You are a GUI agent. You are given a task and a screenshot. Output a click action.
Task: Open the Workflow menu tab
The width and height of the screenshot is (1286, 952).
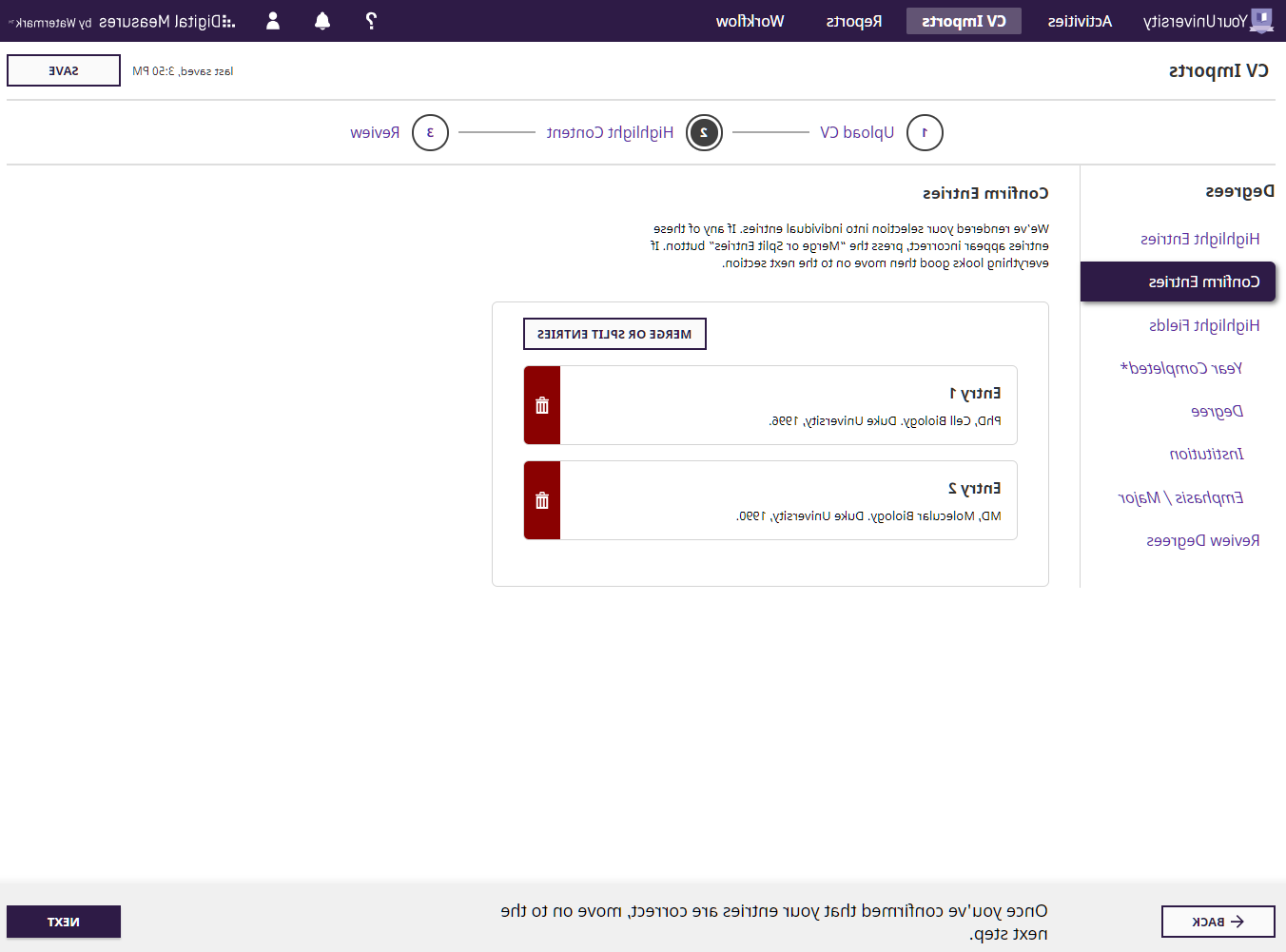(x=750, y=21)
